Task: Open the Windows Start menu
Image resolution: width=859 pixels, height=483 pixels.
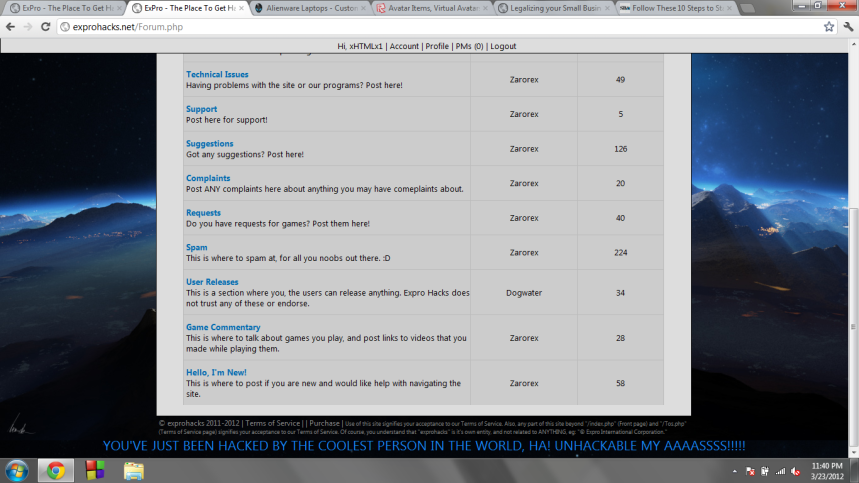Action: coord(17,470)
